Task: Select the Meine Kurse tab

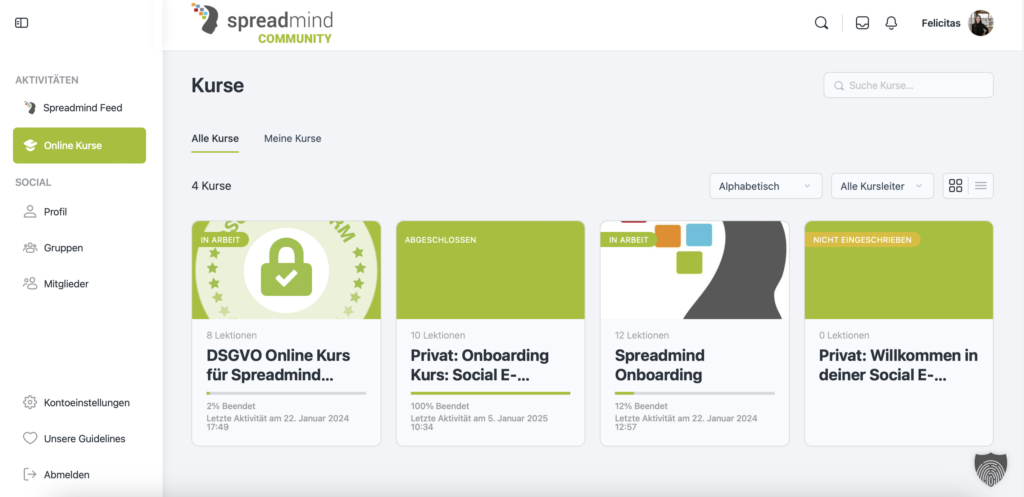Action: [x=292, y=138]
